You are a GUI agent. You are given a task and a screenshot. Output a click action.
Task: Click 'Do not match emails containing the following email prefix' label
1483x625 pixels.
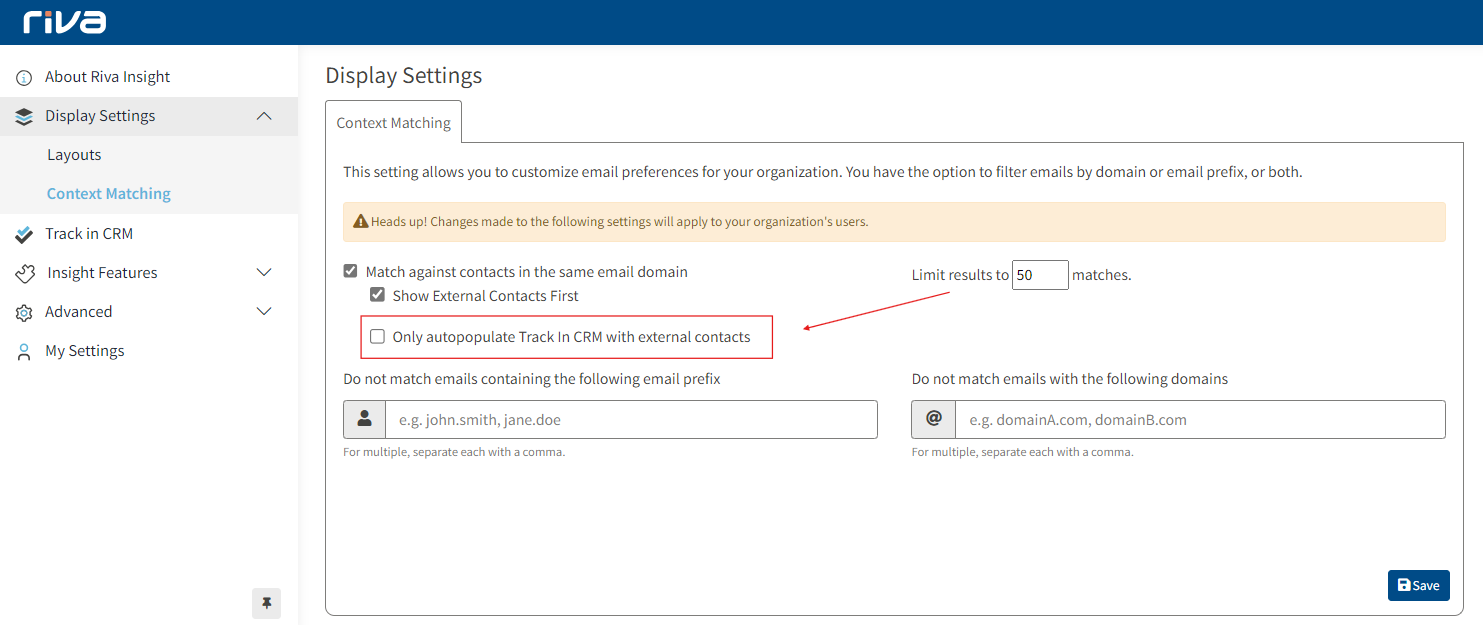tap(532, 379)
